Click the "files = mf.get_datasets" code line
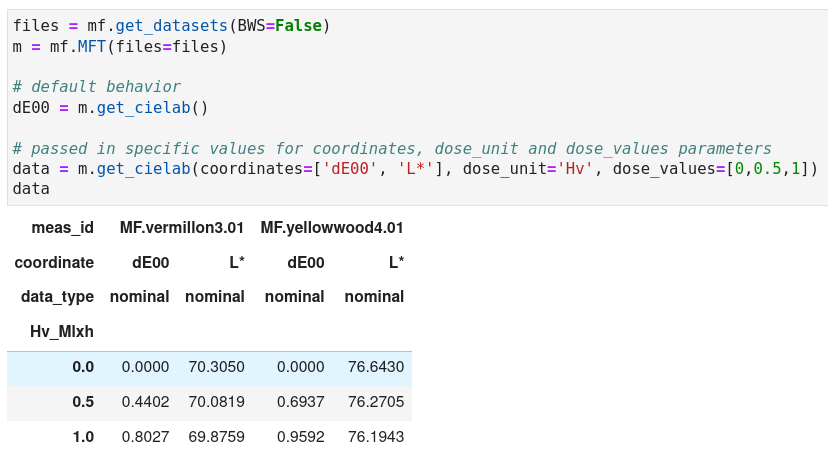 (170, 25)
